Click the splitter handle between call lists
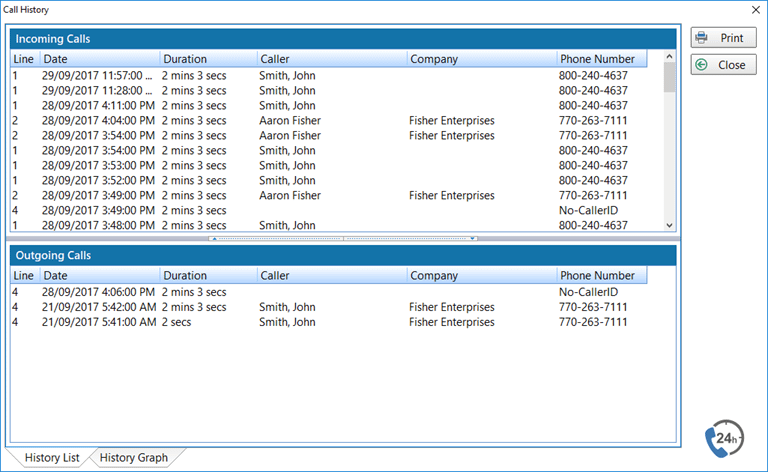The width and height of the screenshot is (768, 472). [343, 239]
